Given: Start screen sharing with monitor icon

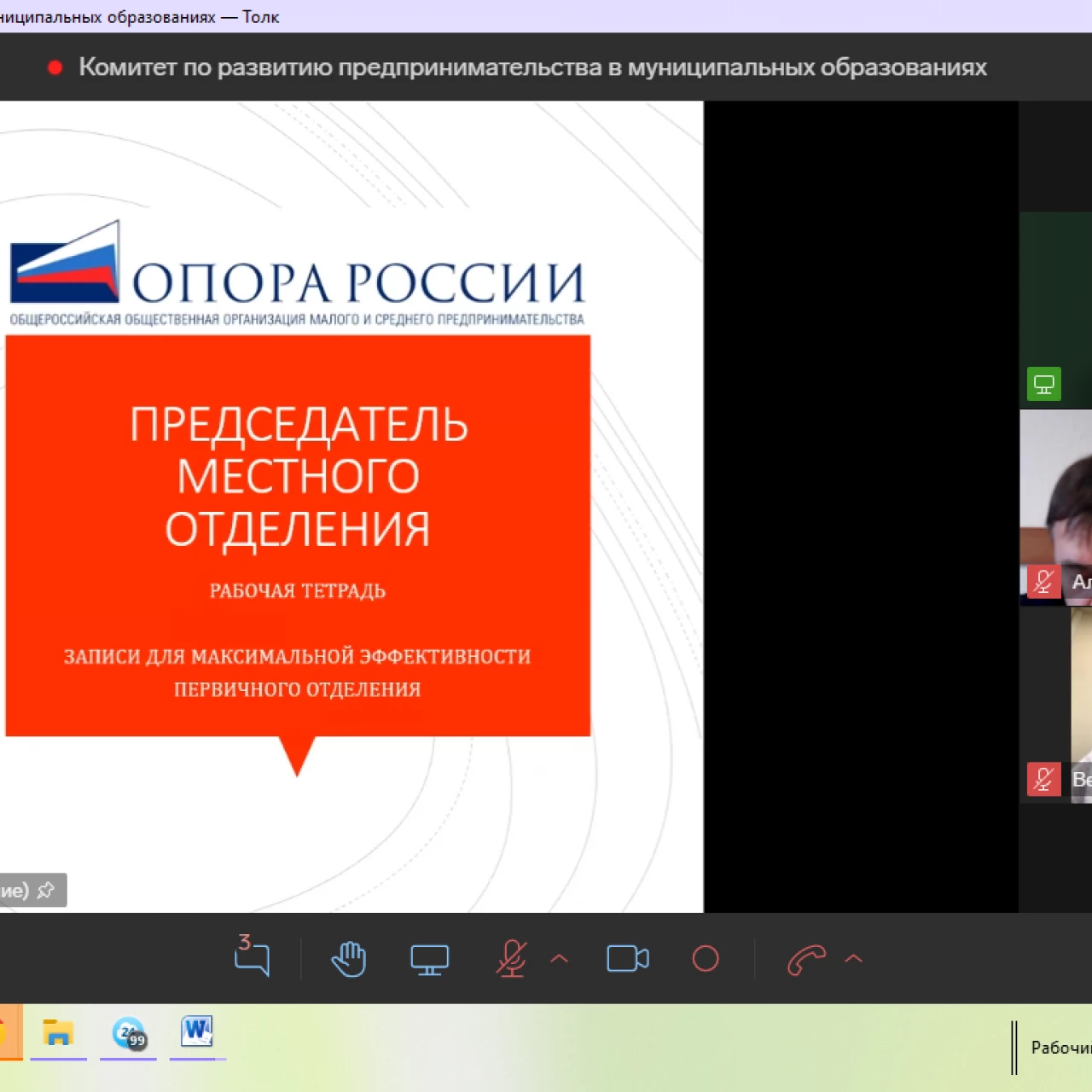Looking at the screenshot, I should (x=429, y=960).
